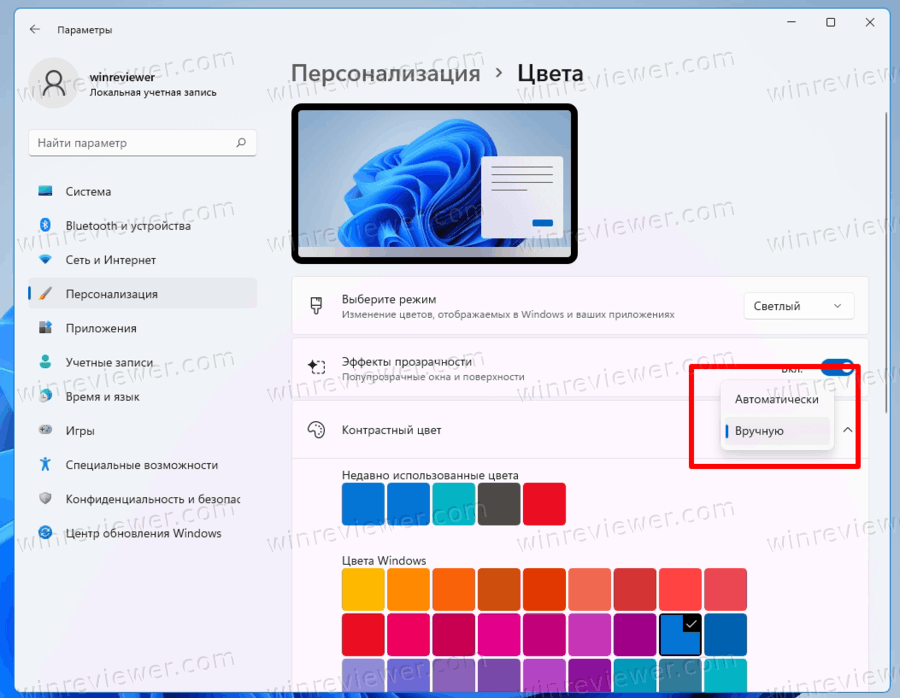Image resolution: width=900 pixels, height=698 pixels.
Task: Toggle the Эффекты прозрачности switch
Action: (x=837, y=367)
